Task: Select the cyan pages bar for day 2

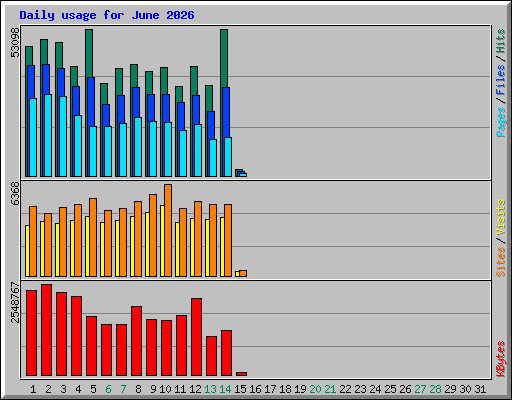Action: tap(48, 135)
